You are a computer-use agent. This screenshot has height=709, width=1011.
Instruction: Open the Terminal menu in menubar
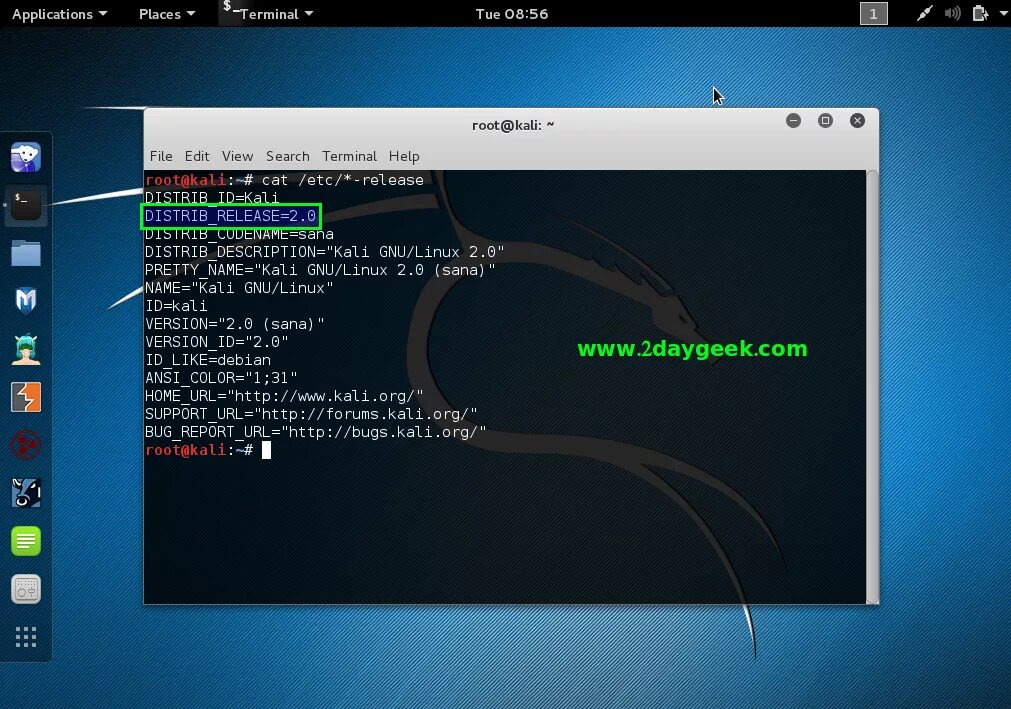(x=349, y=156)
